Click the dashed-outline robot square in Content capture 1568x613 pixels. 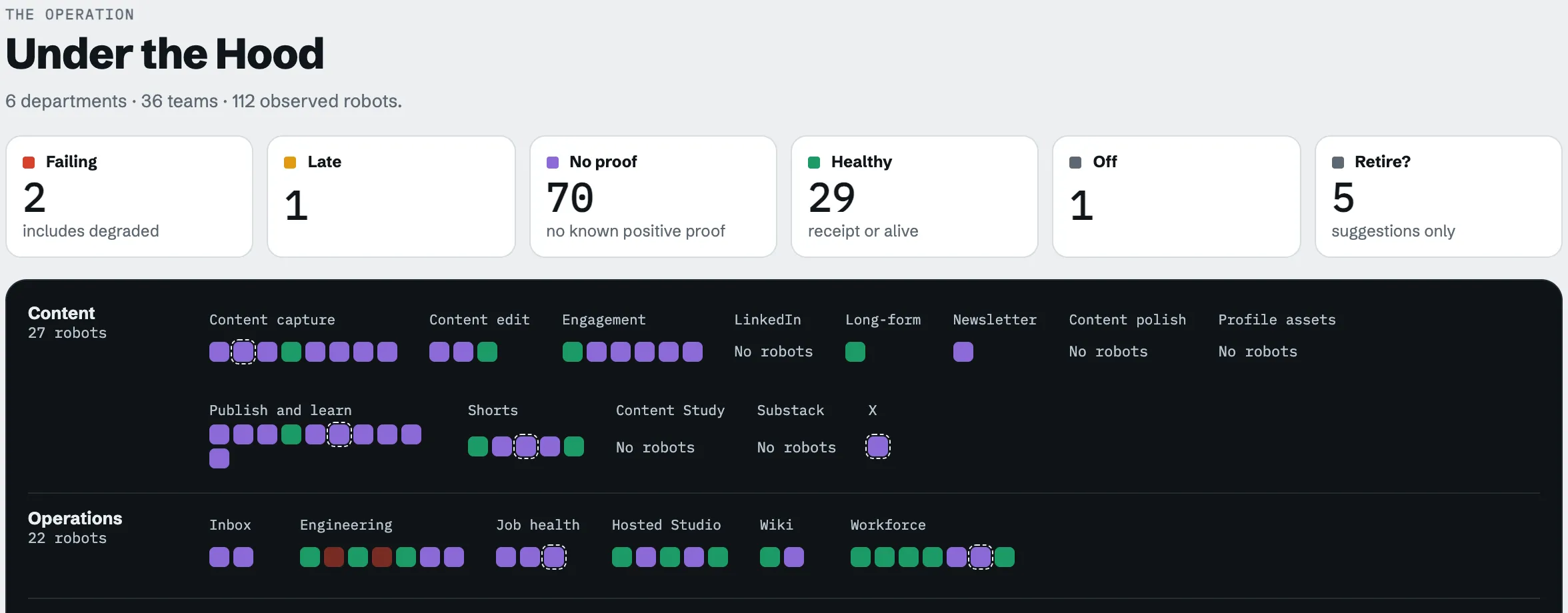tap(243, 352)
